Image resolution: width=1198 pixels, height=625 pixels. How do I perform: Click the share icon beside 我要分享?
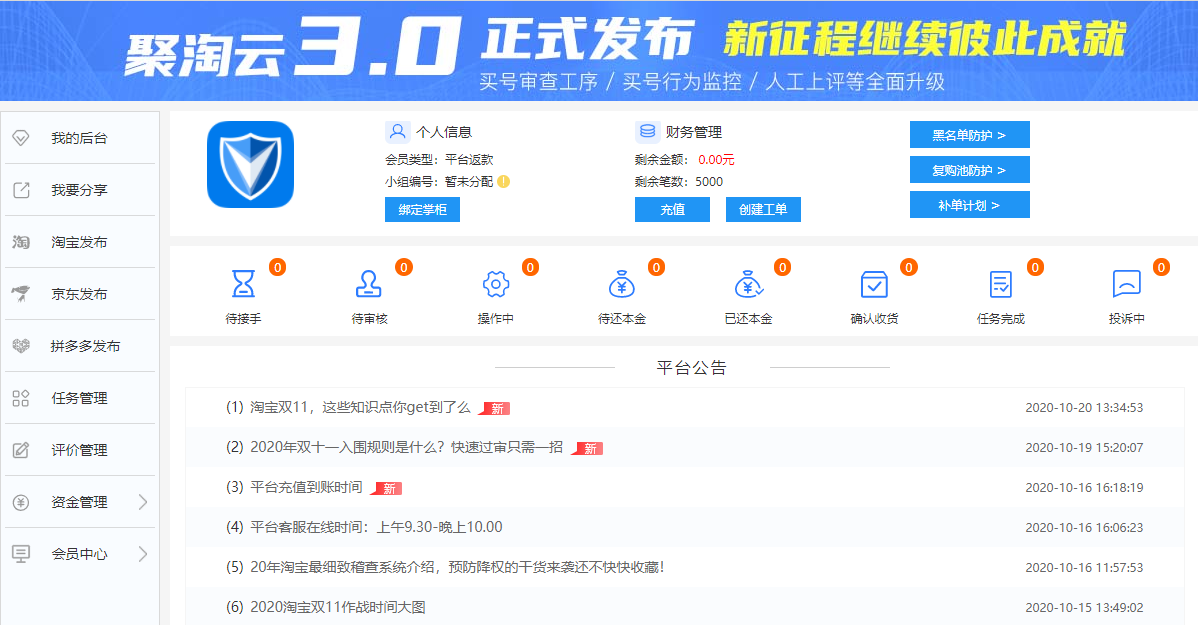[x=21, y=190]
